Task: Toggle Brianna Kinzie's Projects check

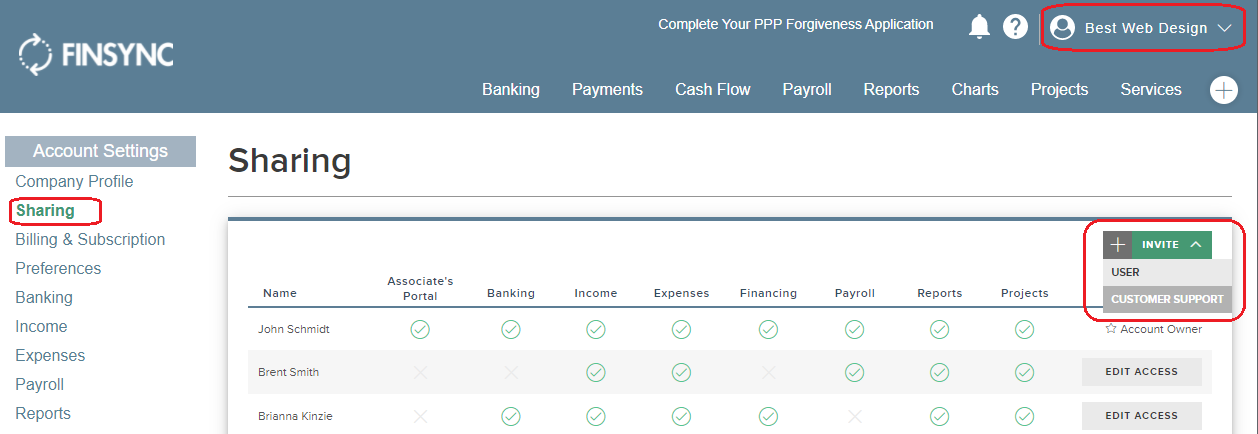Action: 1024,415
